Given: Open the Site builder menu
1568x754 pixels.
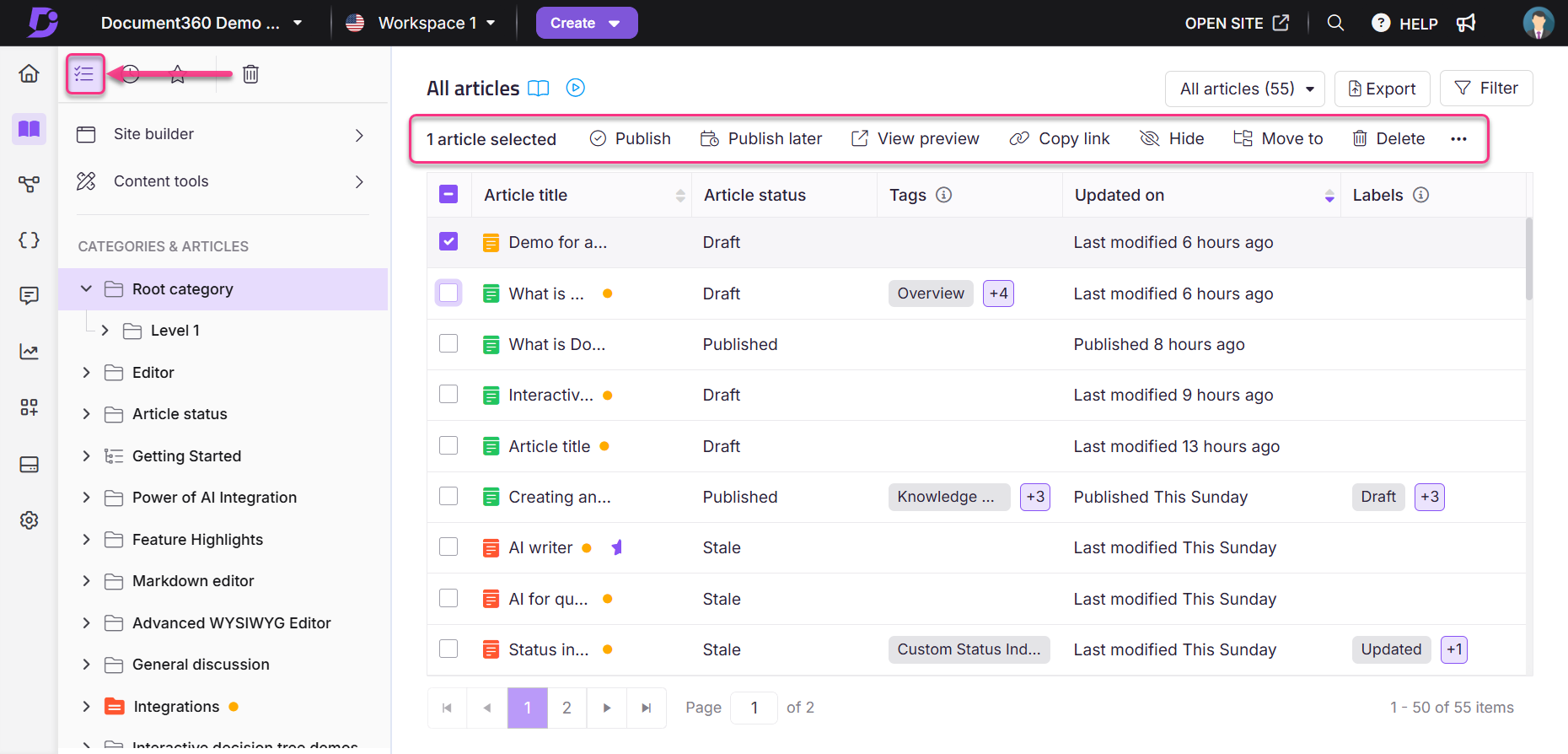Looking at the screenshot, I should [x=222, y=134].
